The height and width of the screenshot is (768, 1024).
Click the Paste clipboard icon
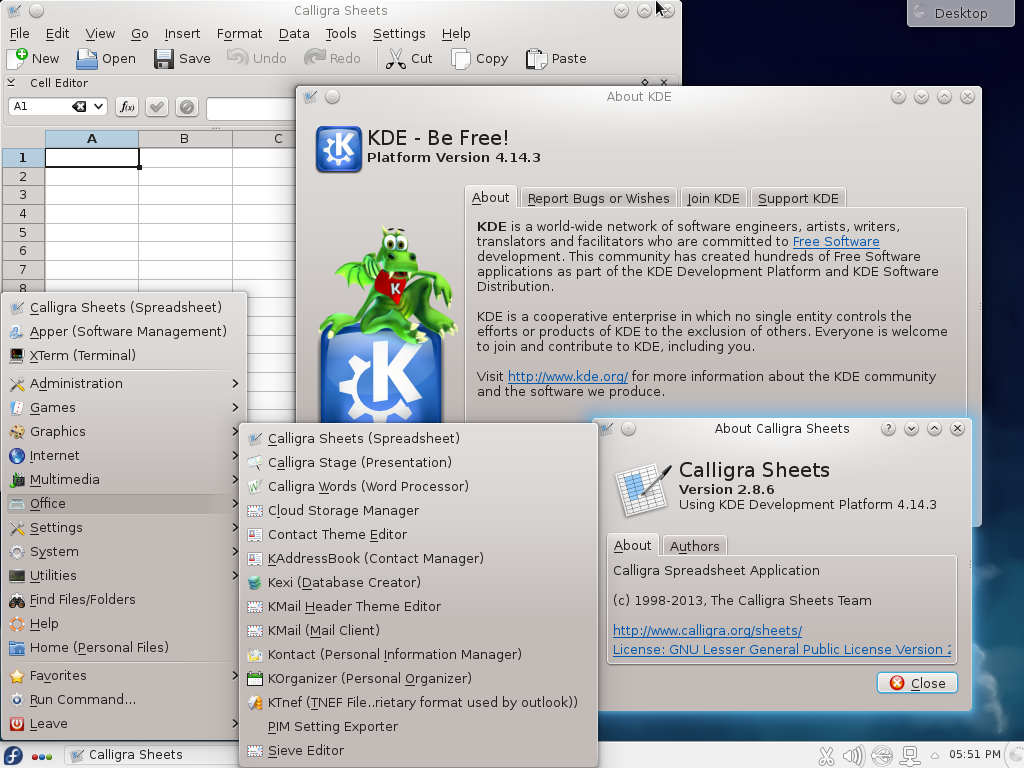pyautogui.click(x=536, y=59)
